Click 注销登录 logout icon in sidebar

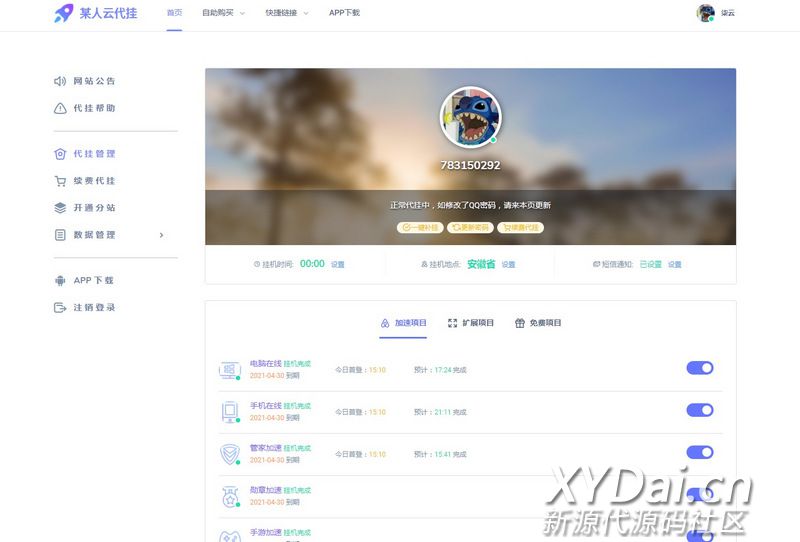pos(60,307)
